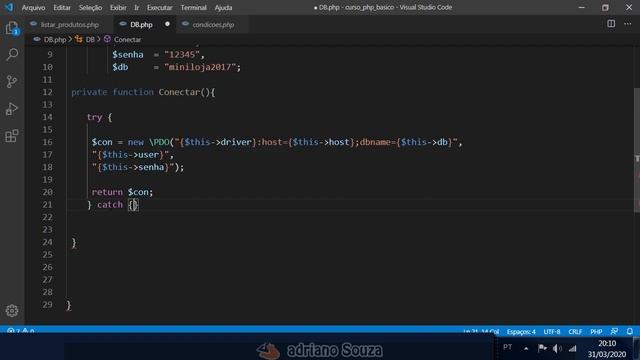
Task: Click the 'private' keyword on line 12
Action: pyautogui.click(x=89, y=92)
